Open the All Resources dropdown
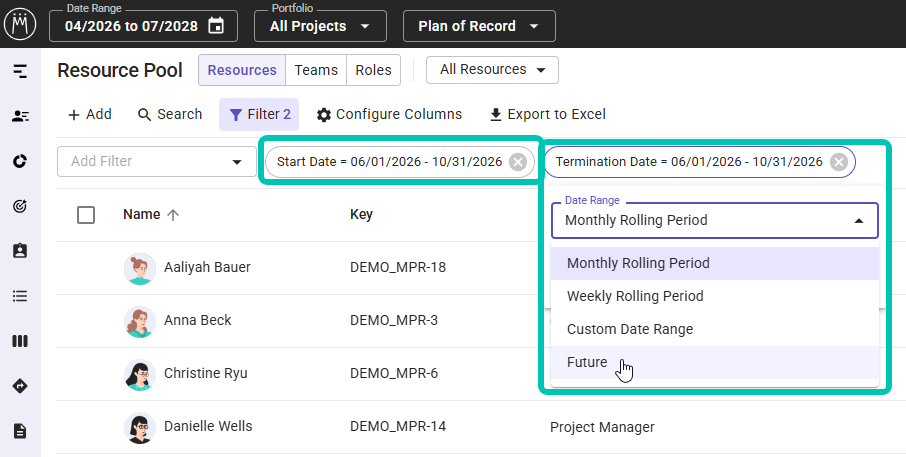 point(492,70)
